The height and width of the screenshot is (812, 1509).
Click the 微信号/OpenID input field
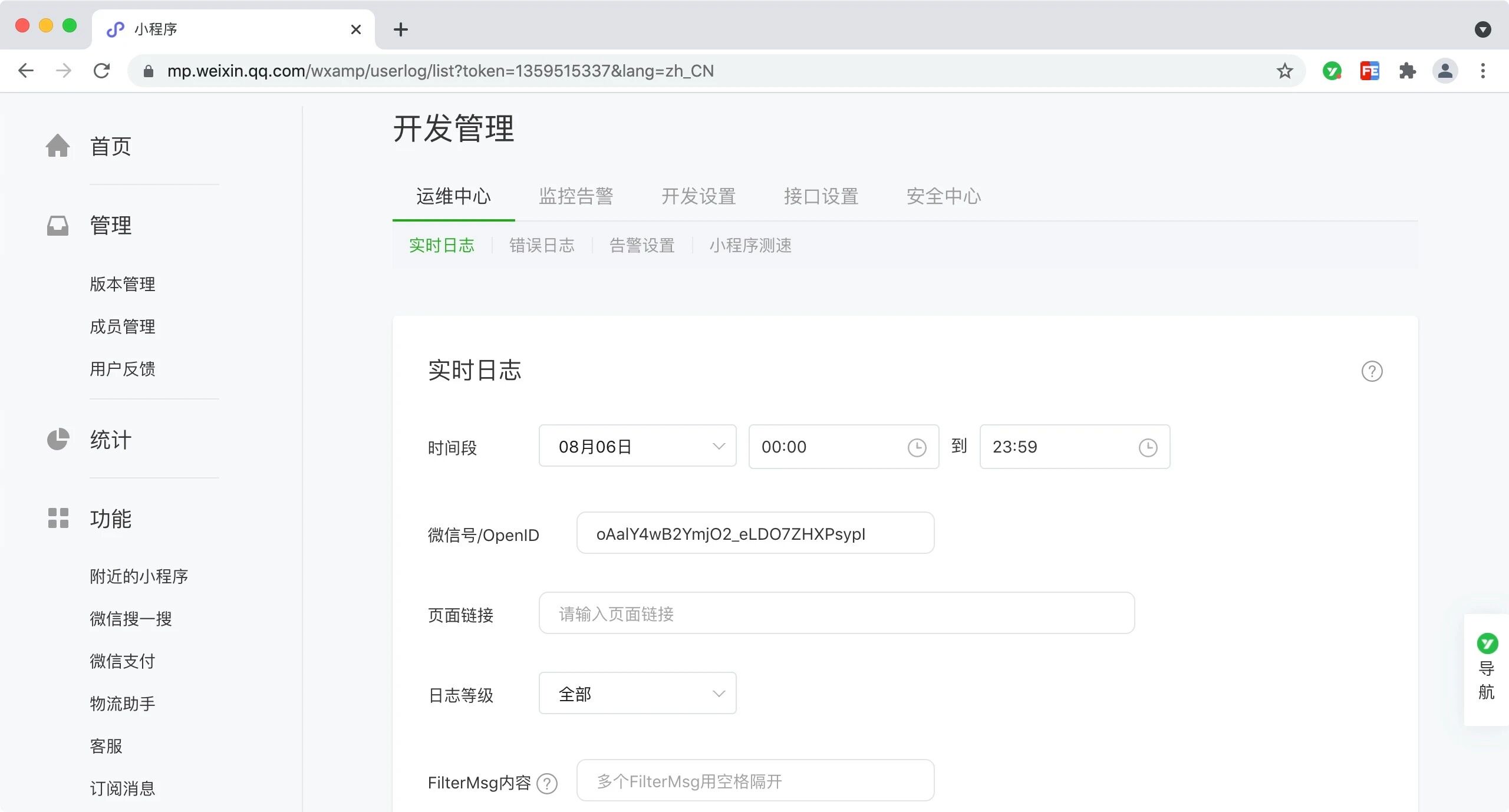(754, 534)
